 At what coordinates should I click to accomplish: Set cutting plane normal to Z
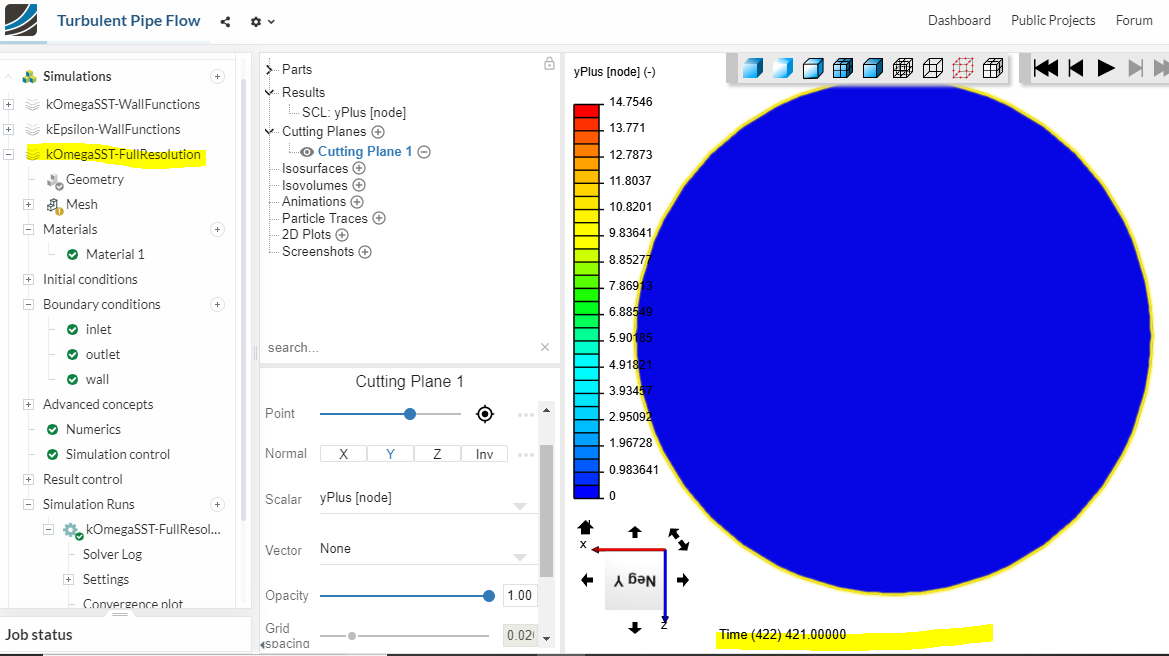[437, 454]
